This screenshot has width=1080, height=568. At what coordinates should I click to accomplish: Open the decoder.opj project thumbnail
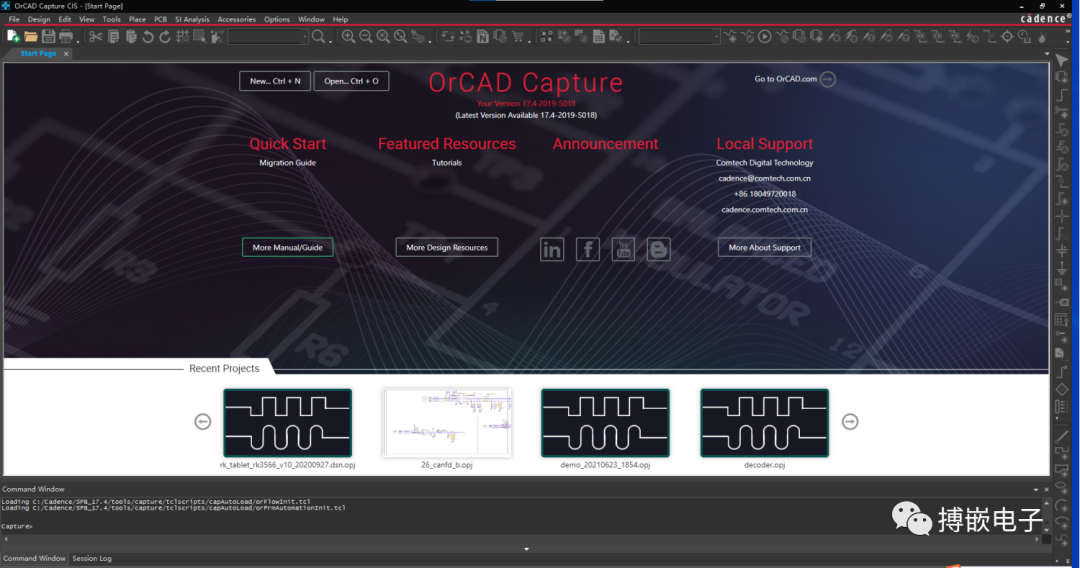click(x=765, y=423)
